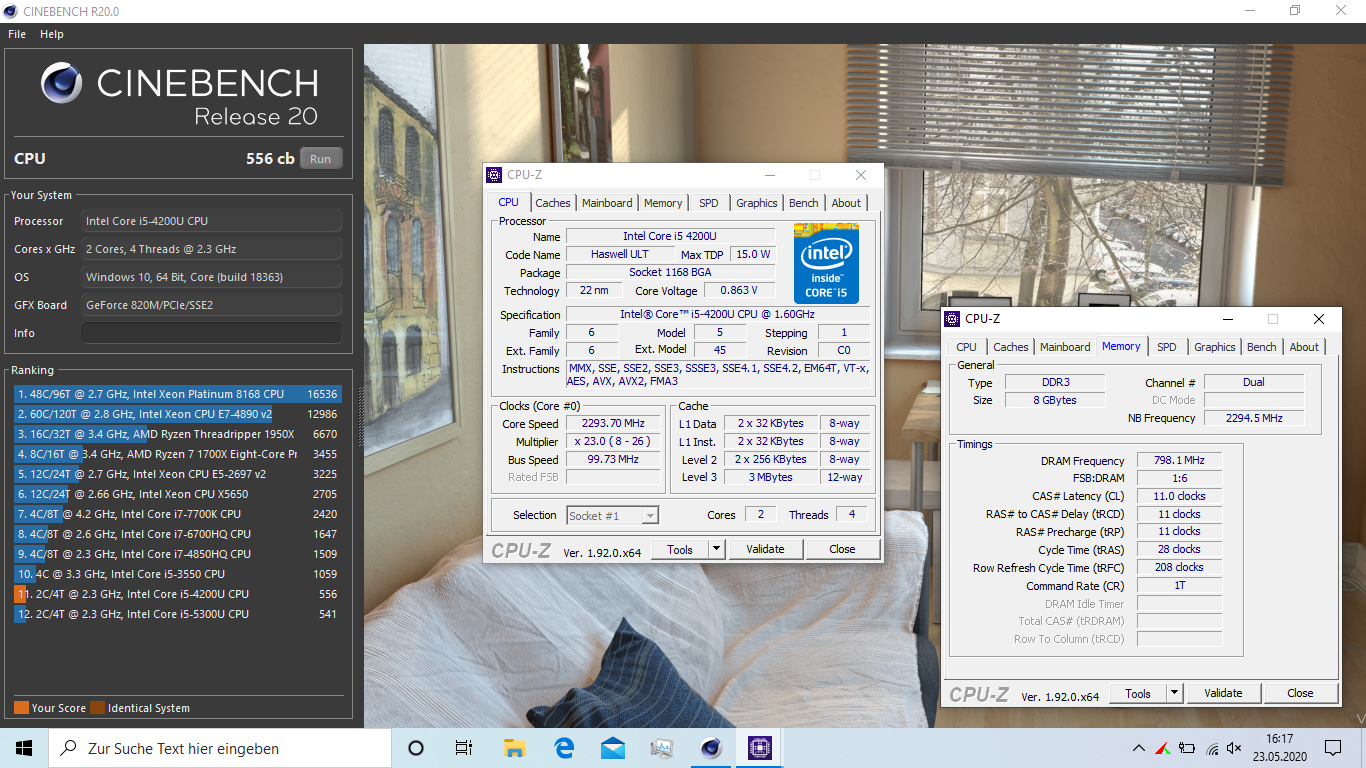Click the battery icon in system tray
The height and width of the screenshot is (768, 1366).
click(1187, 748)
